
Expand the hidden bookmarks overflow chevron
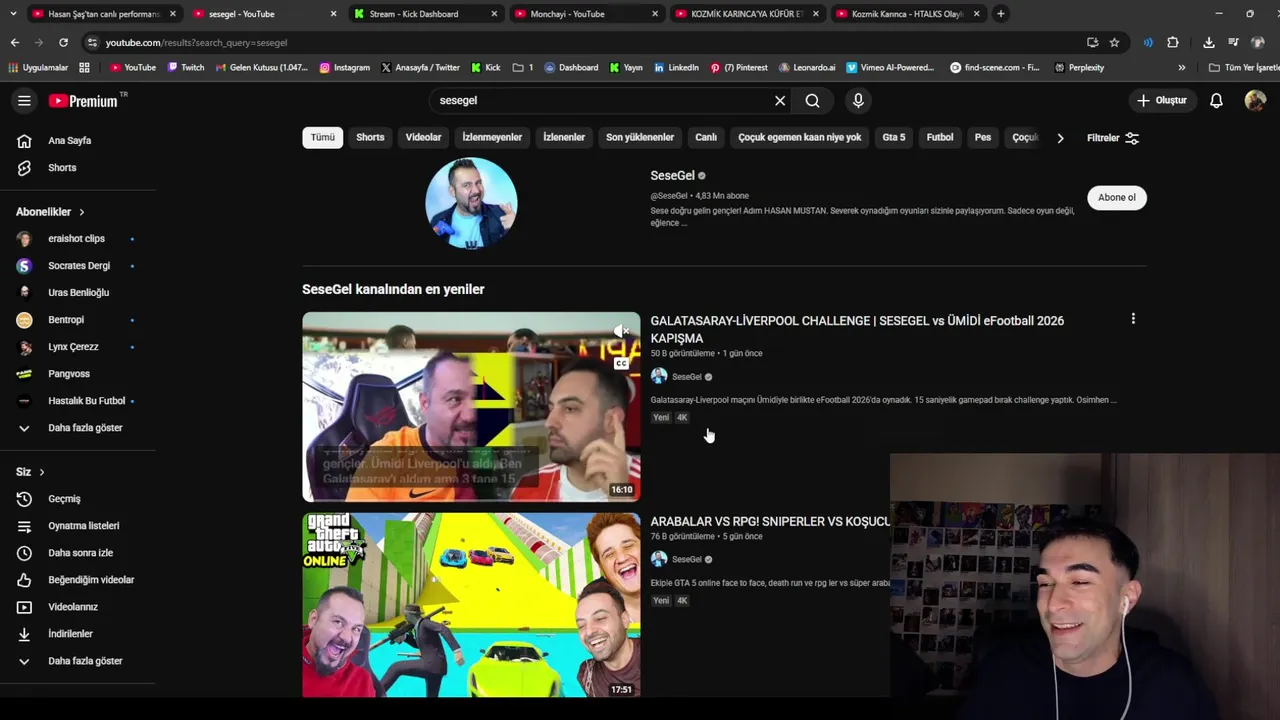pos(1182,68)
